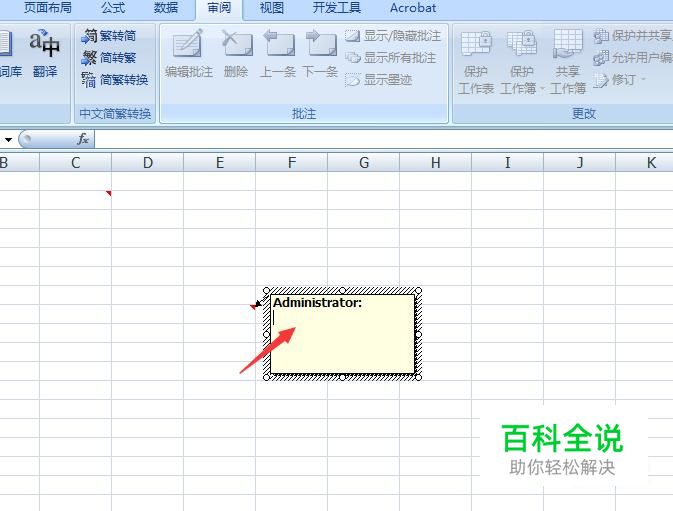Select column G header

364,163
